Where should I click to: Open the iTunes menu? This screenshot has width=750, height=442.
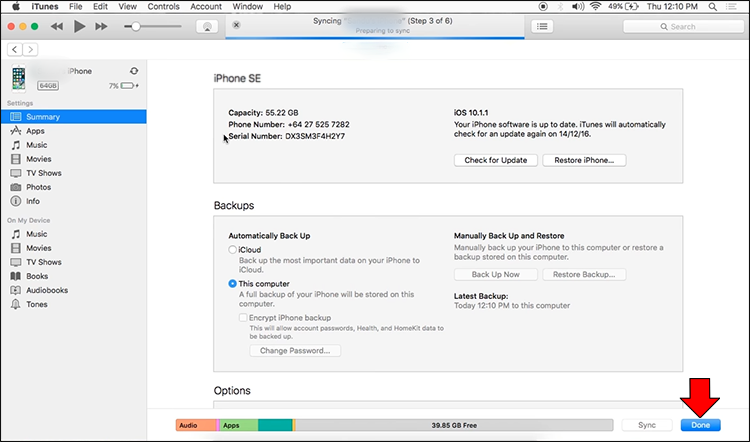tap(44, 6)
